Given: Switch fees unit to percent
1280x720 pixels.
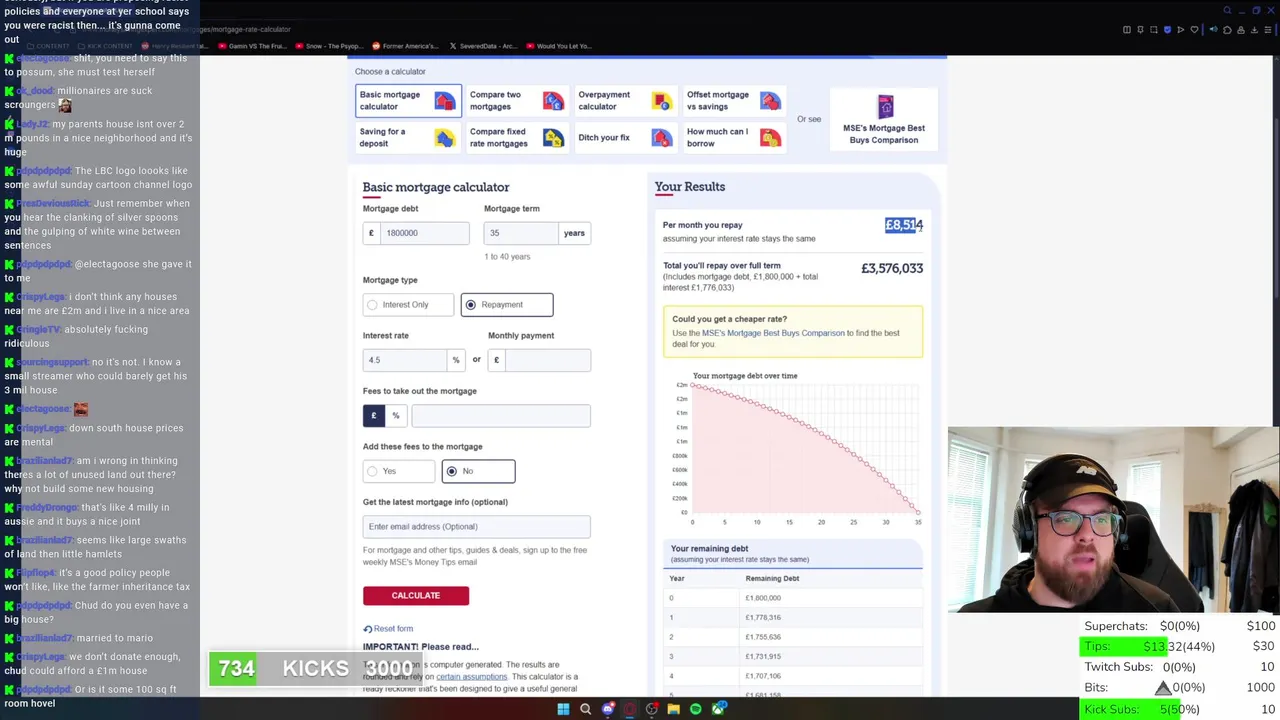Looking at the screenshot, I should (396, 416).
